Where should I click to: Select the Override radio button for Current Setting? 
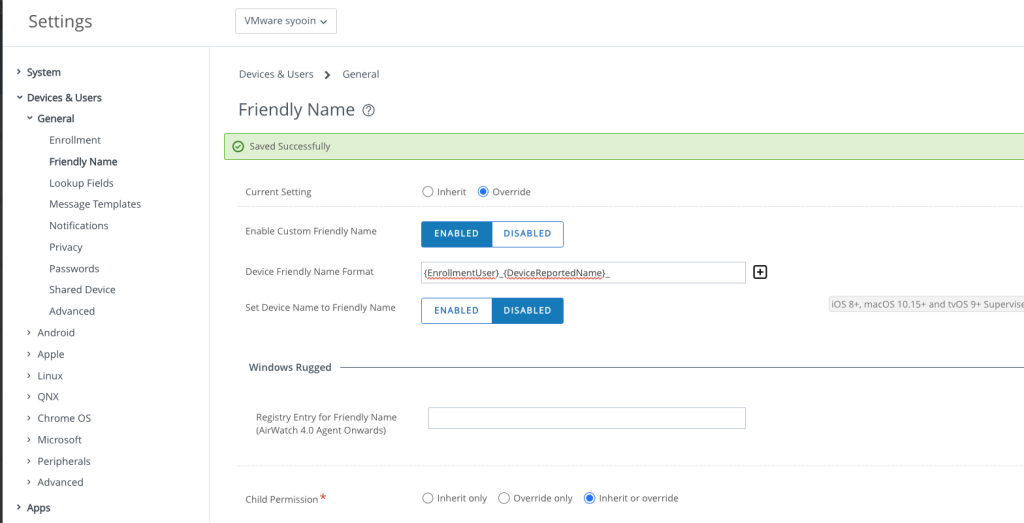click(484, 192)
